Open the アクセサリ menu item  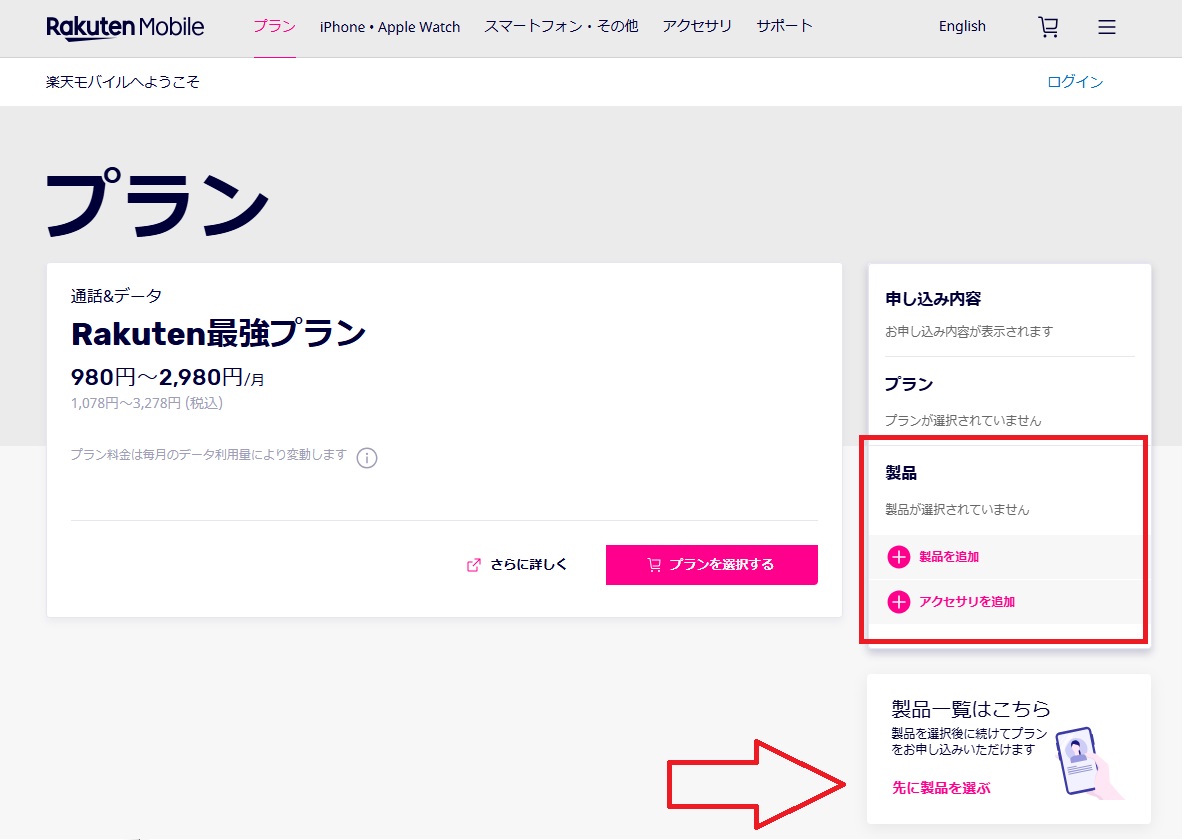(x=697, y=26)
